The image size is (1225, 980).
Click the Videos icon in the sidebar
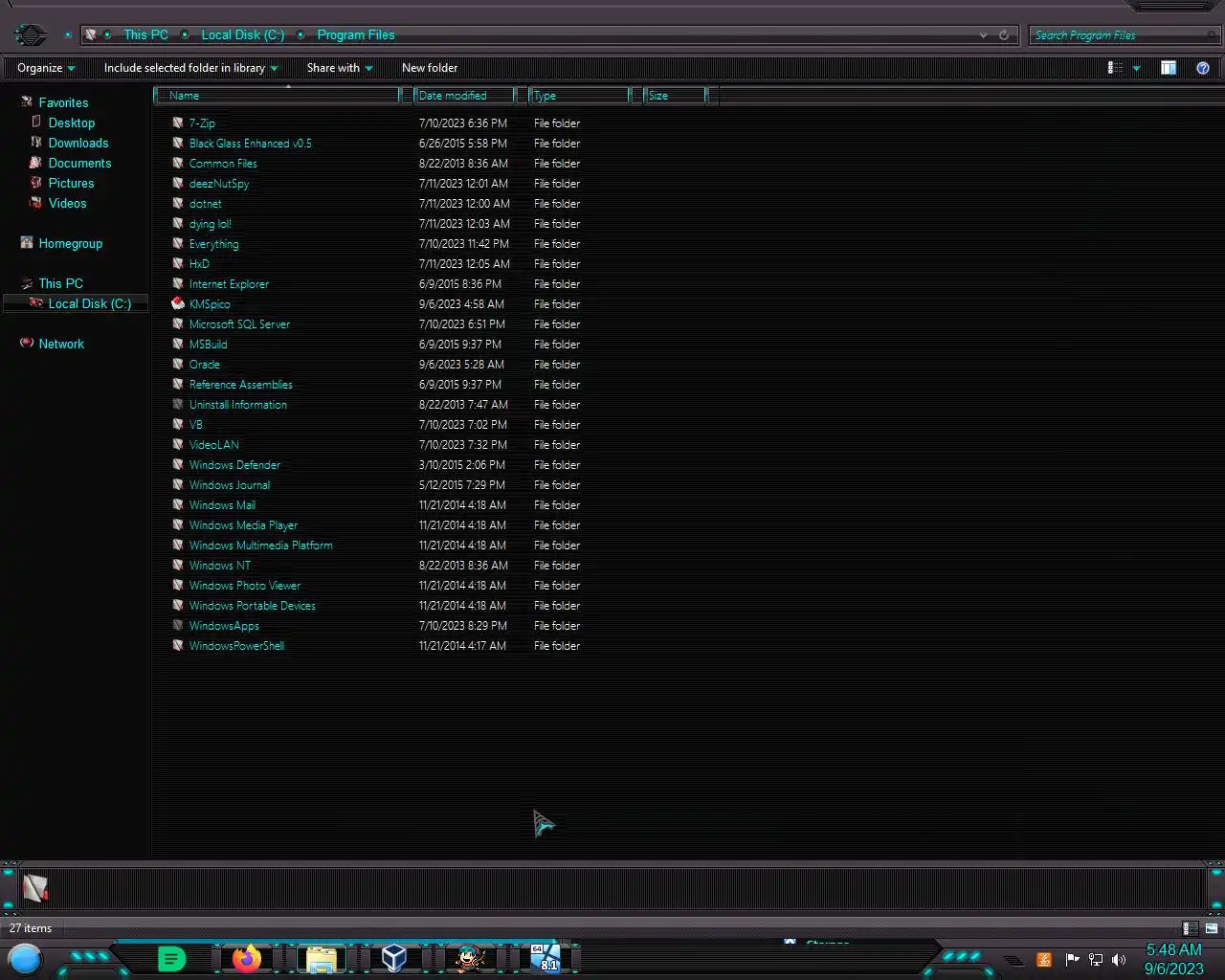[x=36, y=203]
